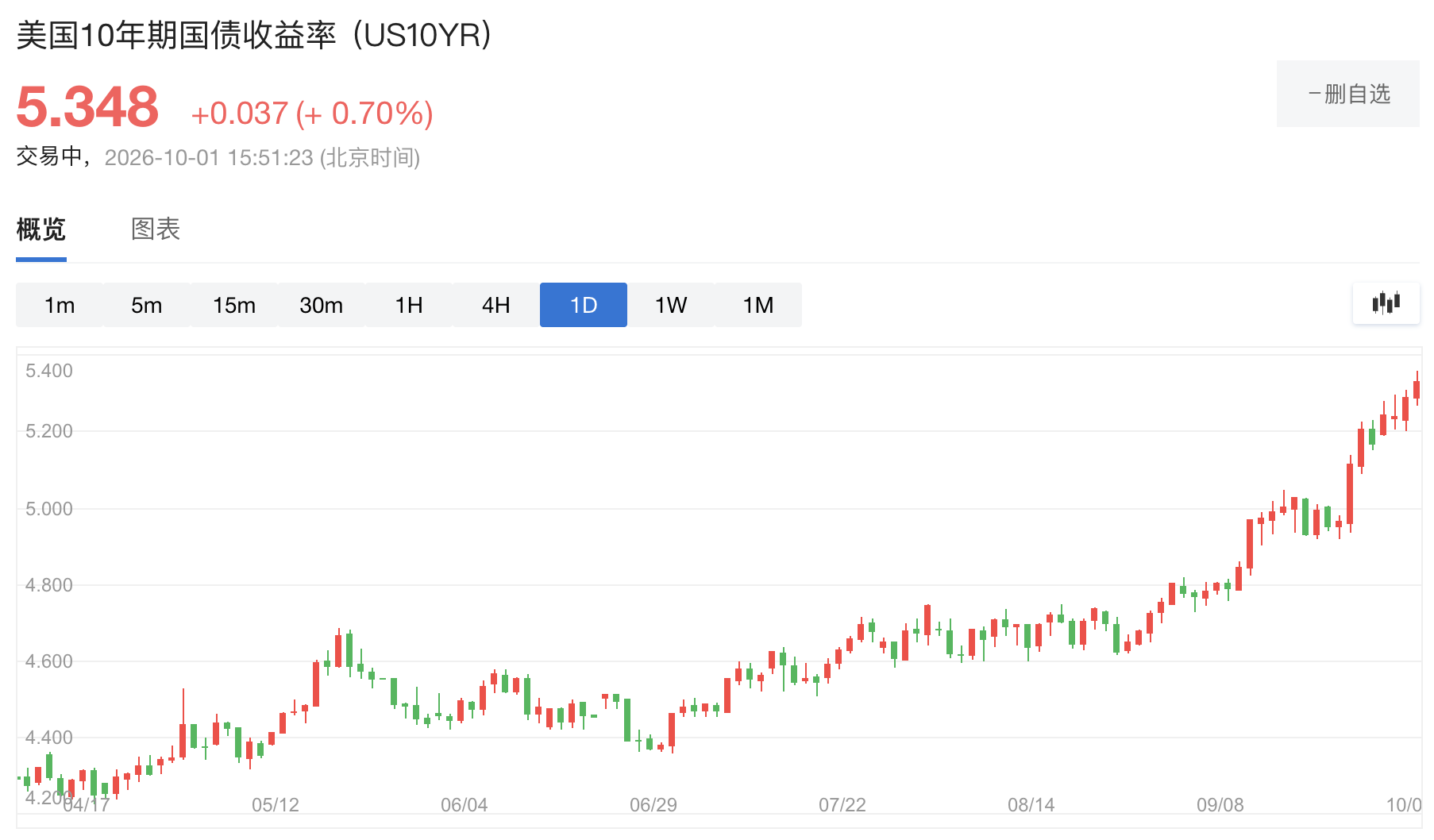Click the 06/04 date axis label

465,805
